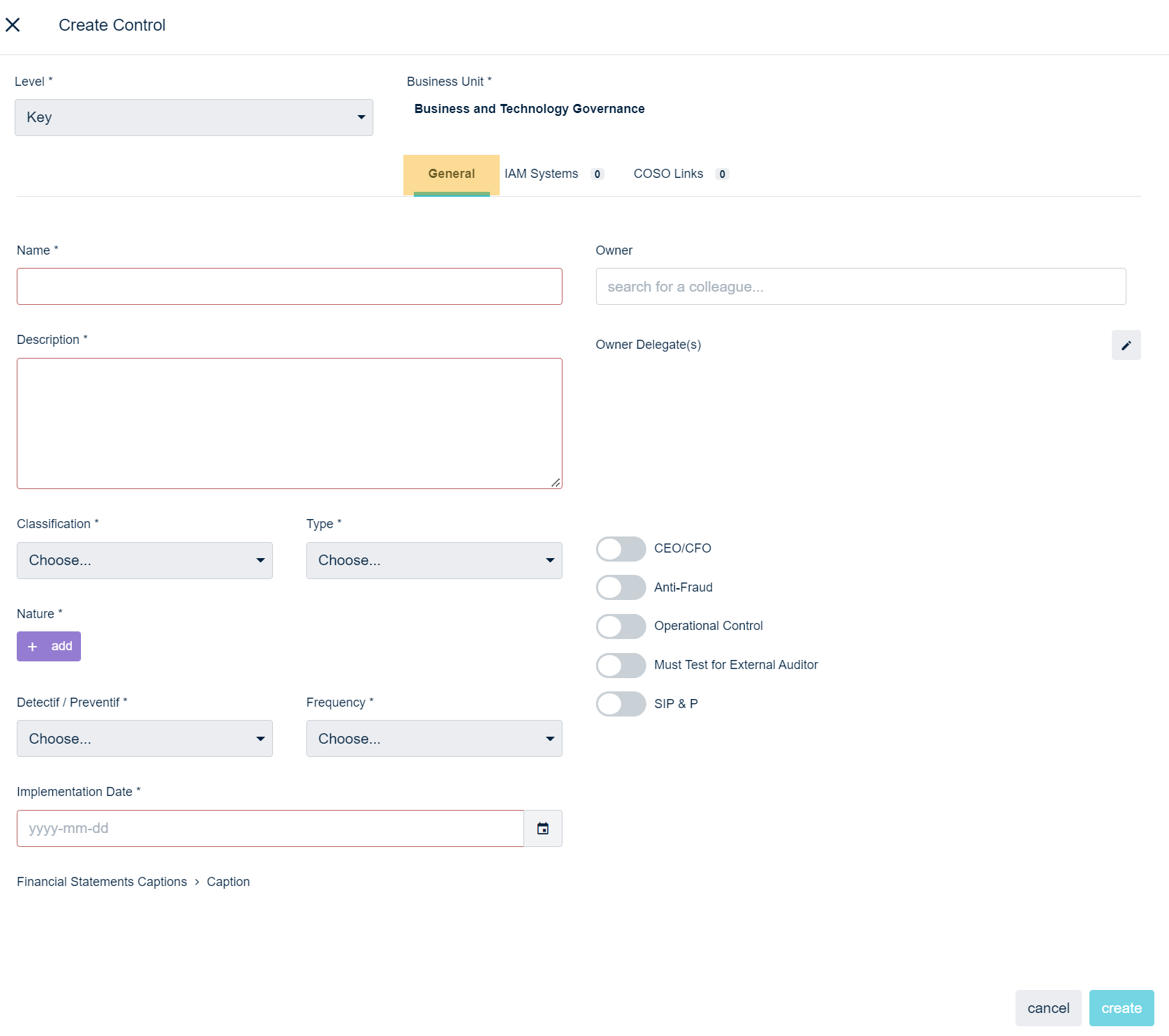Screen dimensions: 1169x1036
Task: Click the Owner colleague search field
Action: coord(860,287)
